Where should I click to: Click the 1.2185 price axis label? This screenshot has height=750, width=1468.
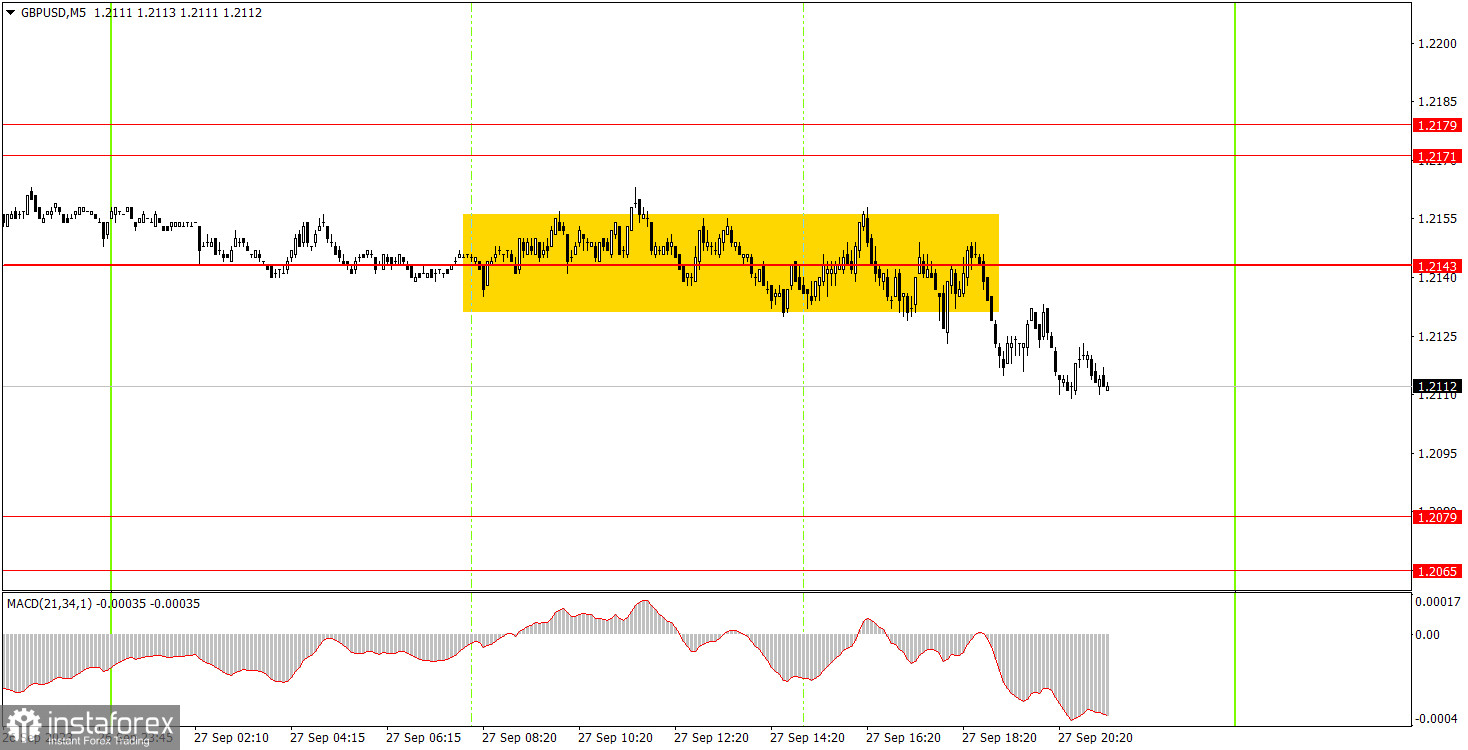tap(1436, 102)
